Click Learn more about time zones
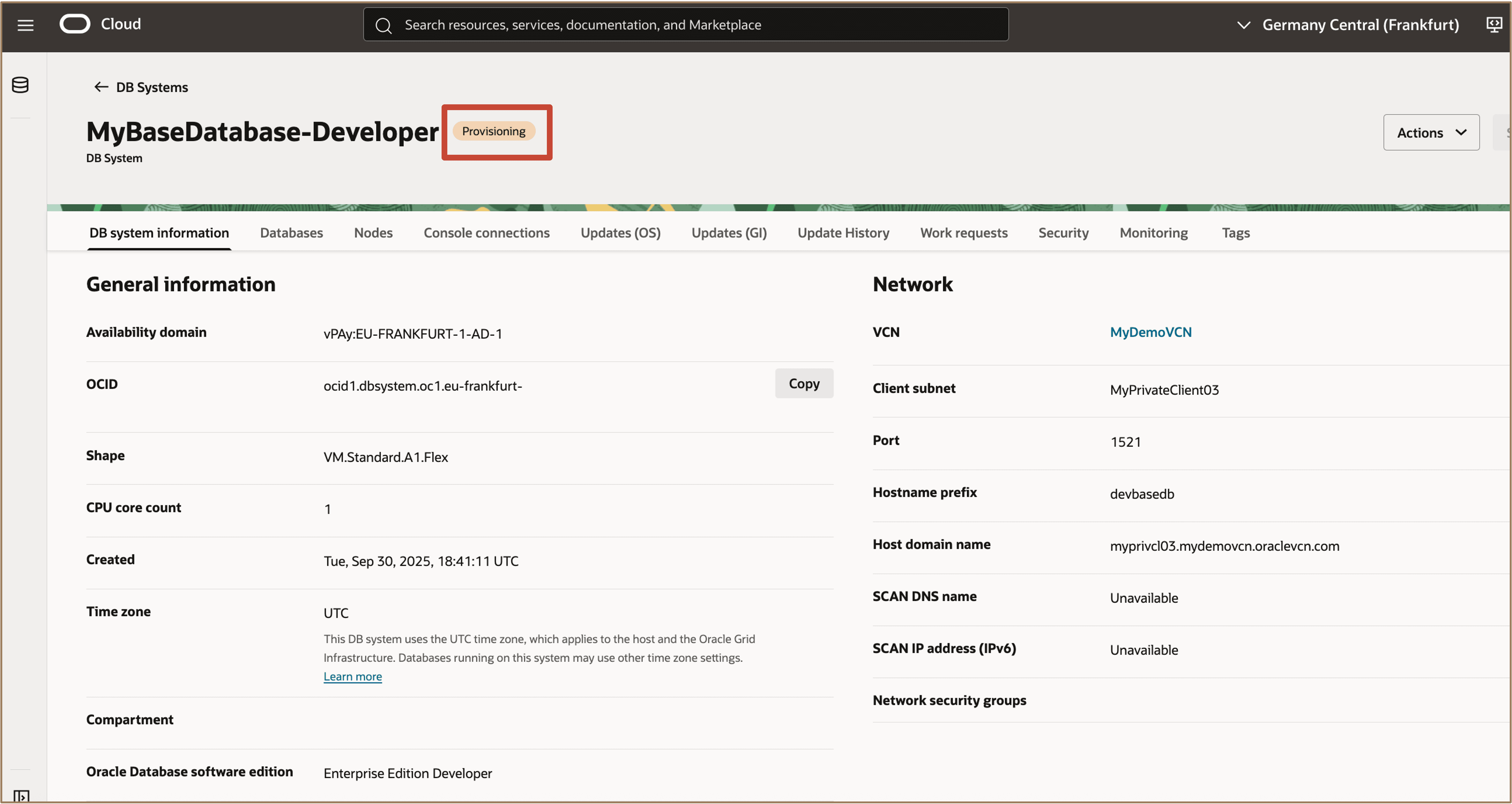This screenshot has width=1512, height=804. [x=353, y=676]
